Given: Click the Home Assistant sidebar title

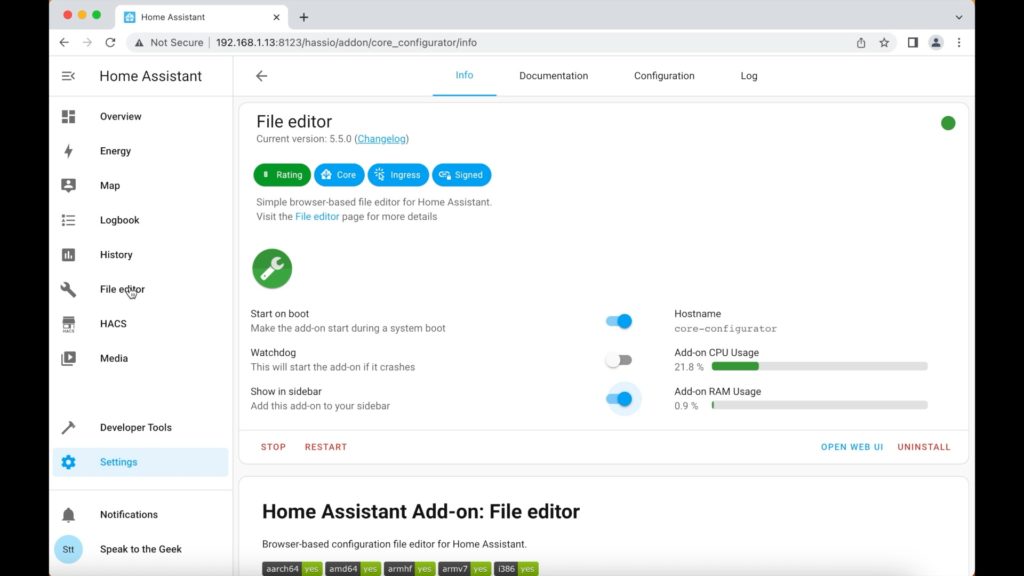Looking at the screenshot, I should pyautogui.click(x=150, y=76).
